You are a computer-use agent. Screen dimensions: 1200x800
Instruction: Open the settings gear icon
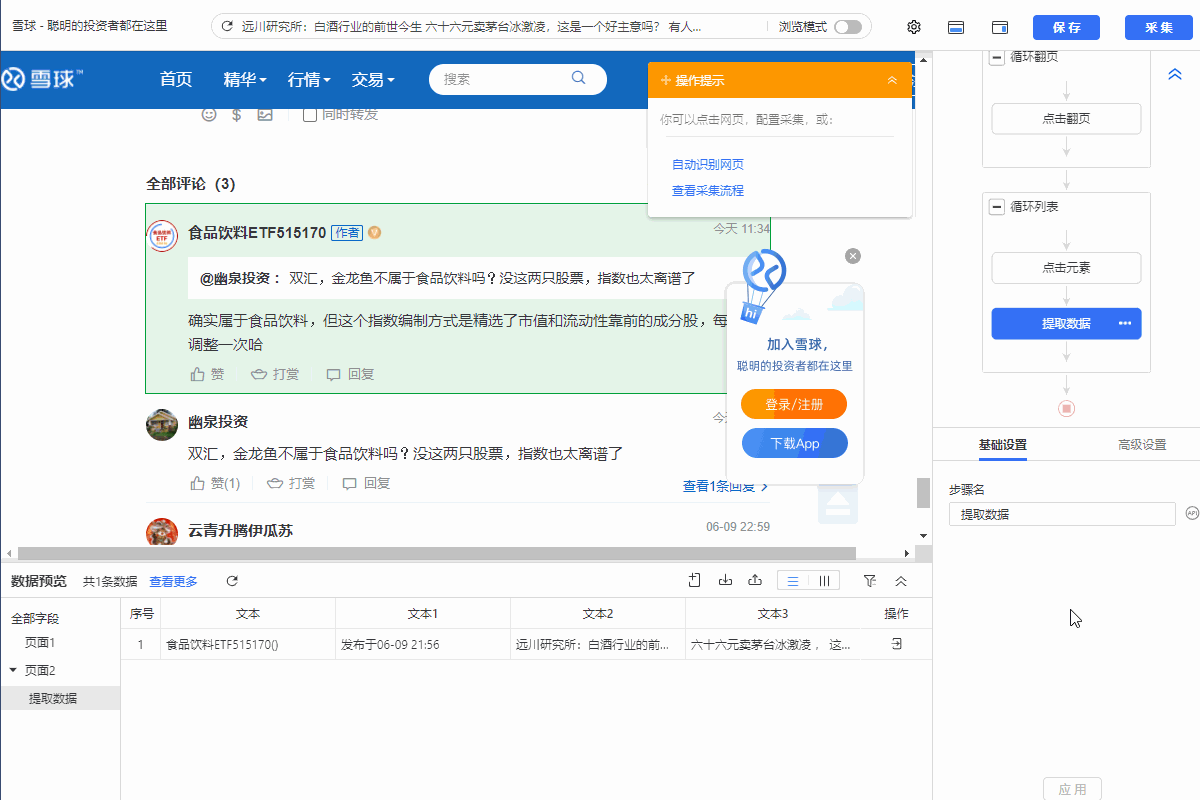[x=913, y=27]
